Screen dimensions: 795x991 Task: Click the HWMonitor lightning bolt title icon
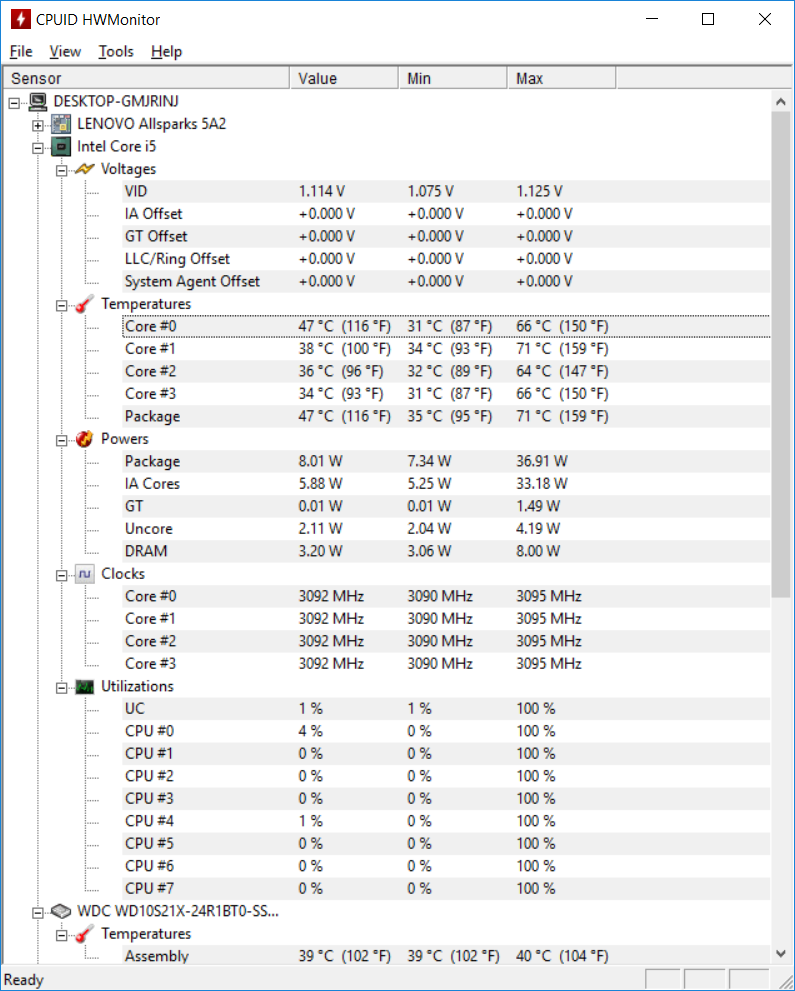coord(19,19)
